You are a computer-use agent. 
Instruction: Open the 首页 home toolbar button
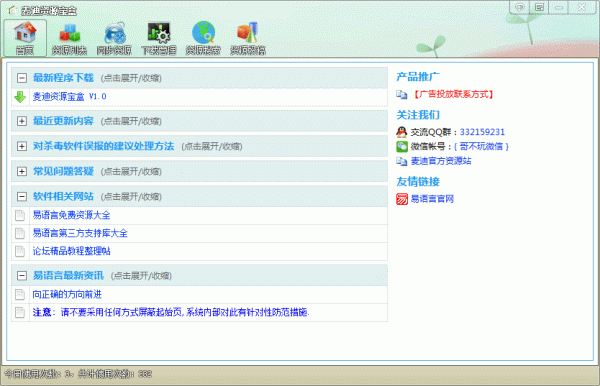click(x=25, y=38)
